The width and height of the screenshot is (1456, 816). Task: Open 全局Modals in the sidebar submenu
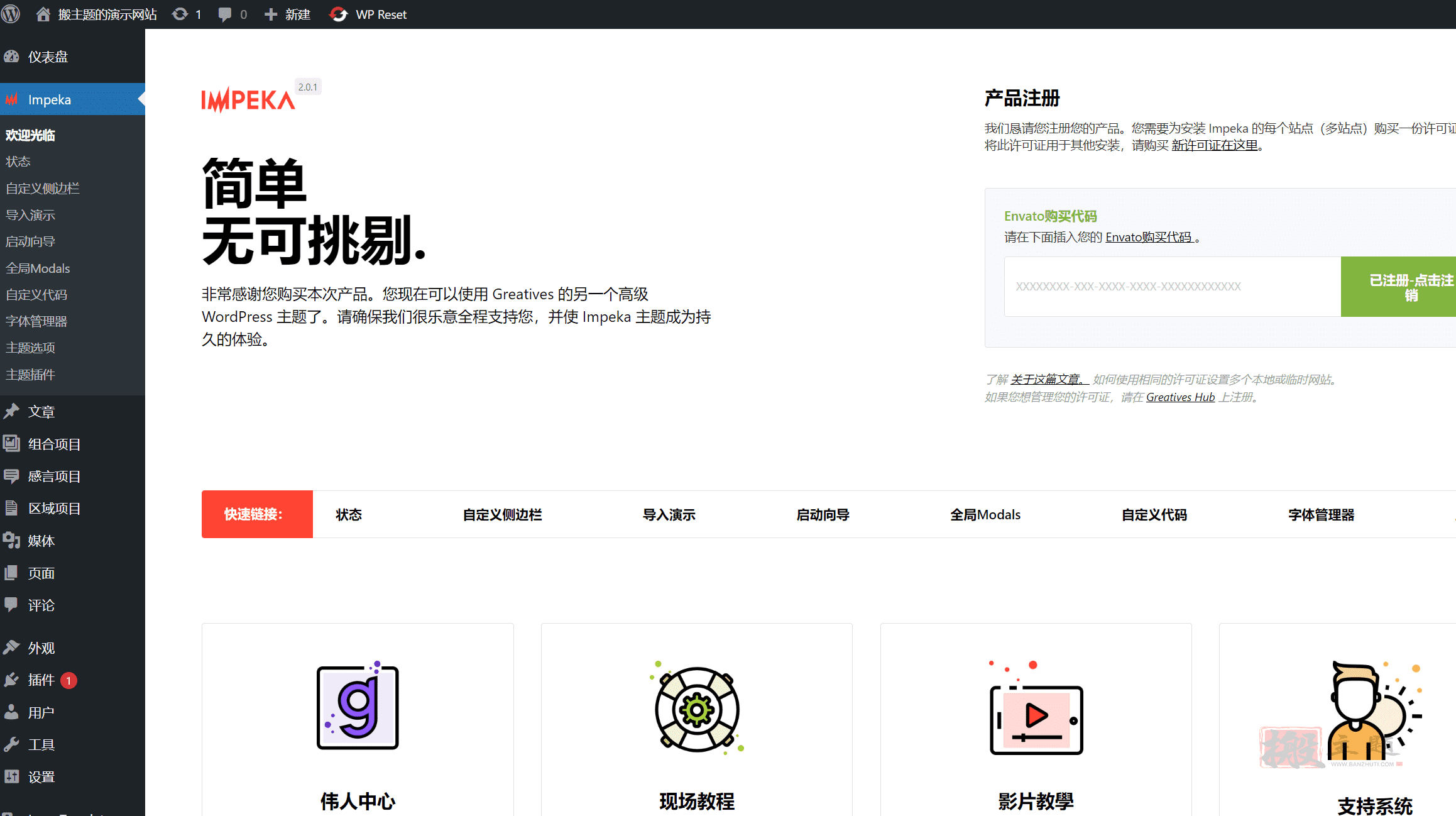tap(38, 268)
